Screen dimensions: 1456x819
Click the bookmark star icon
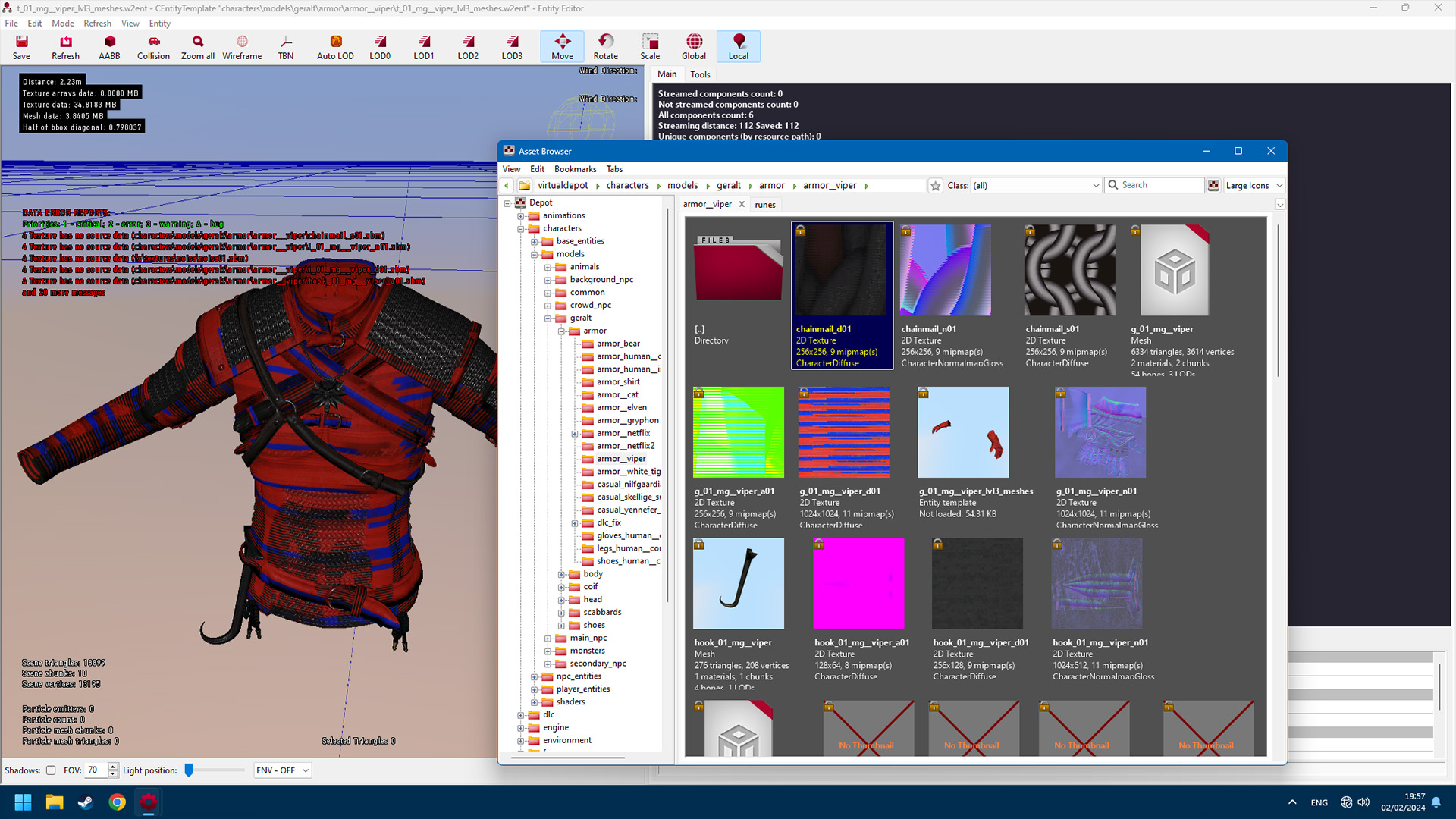tap(936, 186)
